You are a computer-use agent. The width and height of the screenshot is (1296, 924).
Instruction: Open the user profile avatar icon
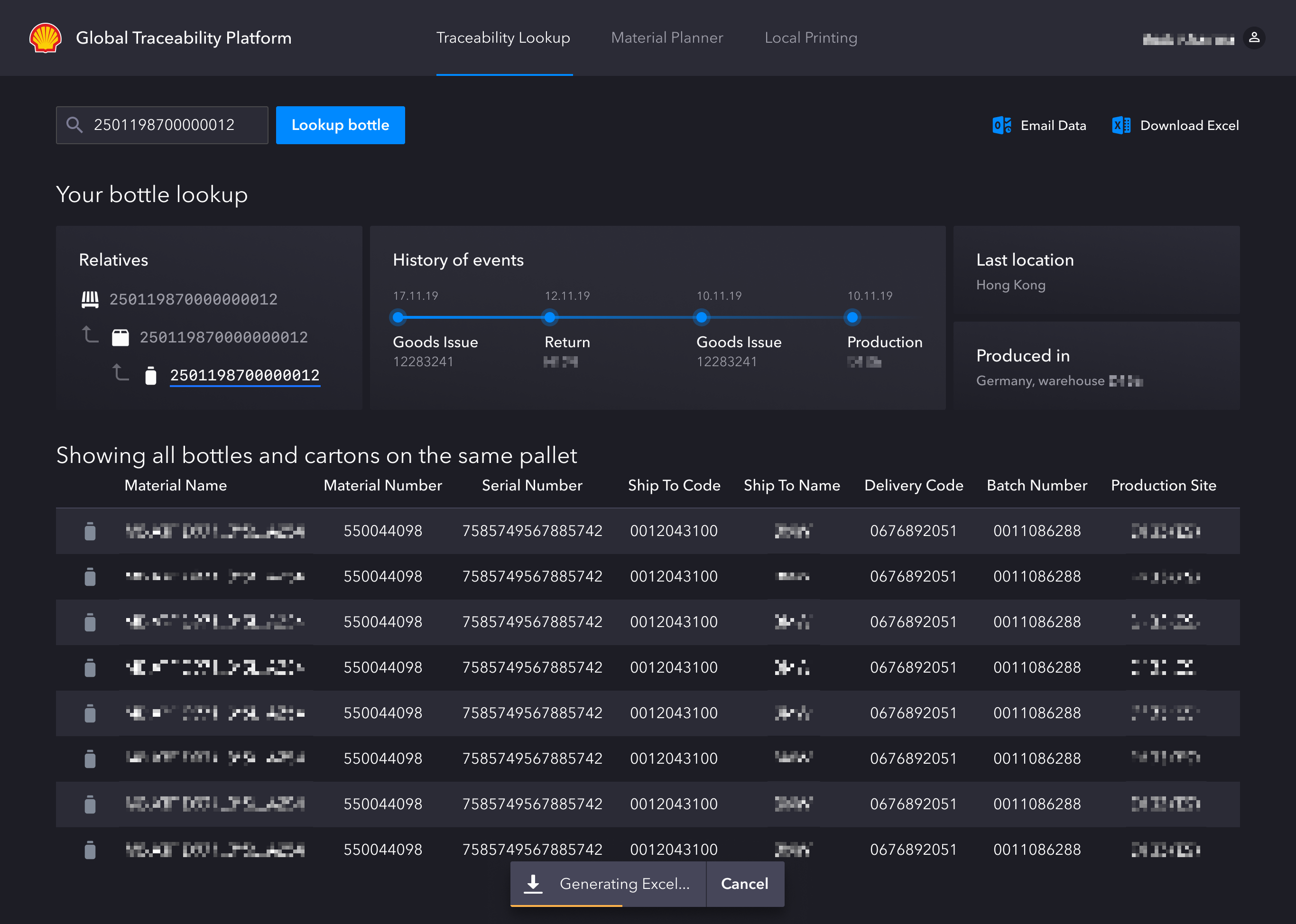coord(1254,37)
